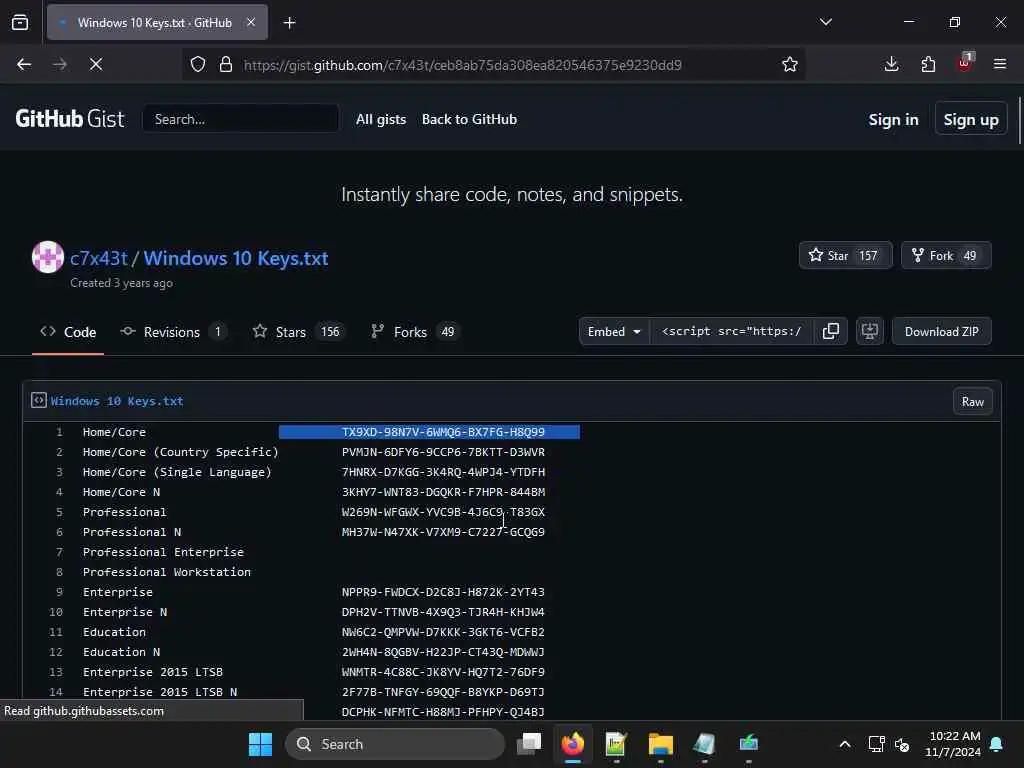Click line number 1

(59, 432)
